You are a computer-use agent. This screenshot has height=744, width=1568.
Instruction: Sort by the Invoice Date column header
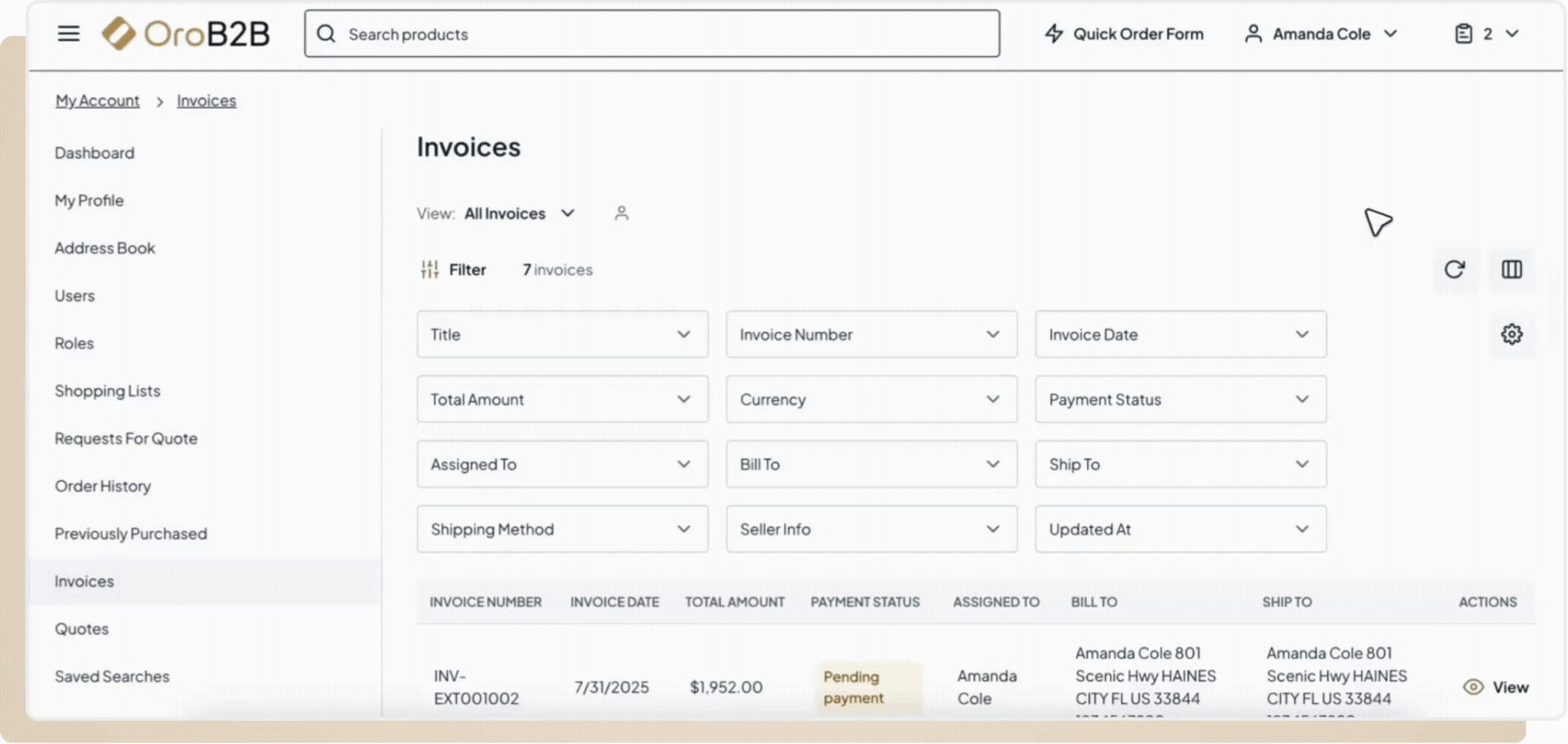[x=615, y=602]
